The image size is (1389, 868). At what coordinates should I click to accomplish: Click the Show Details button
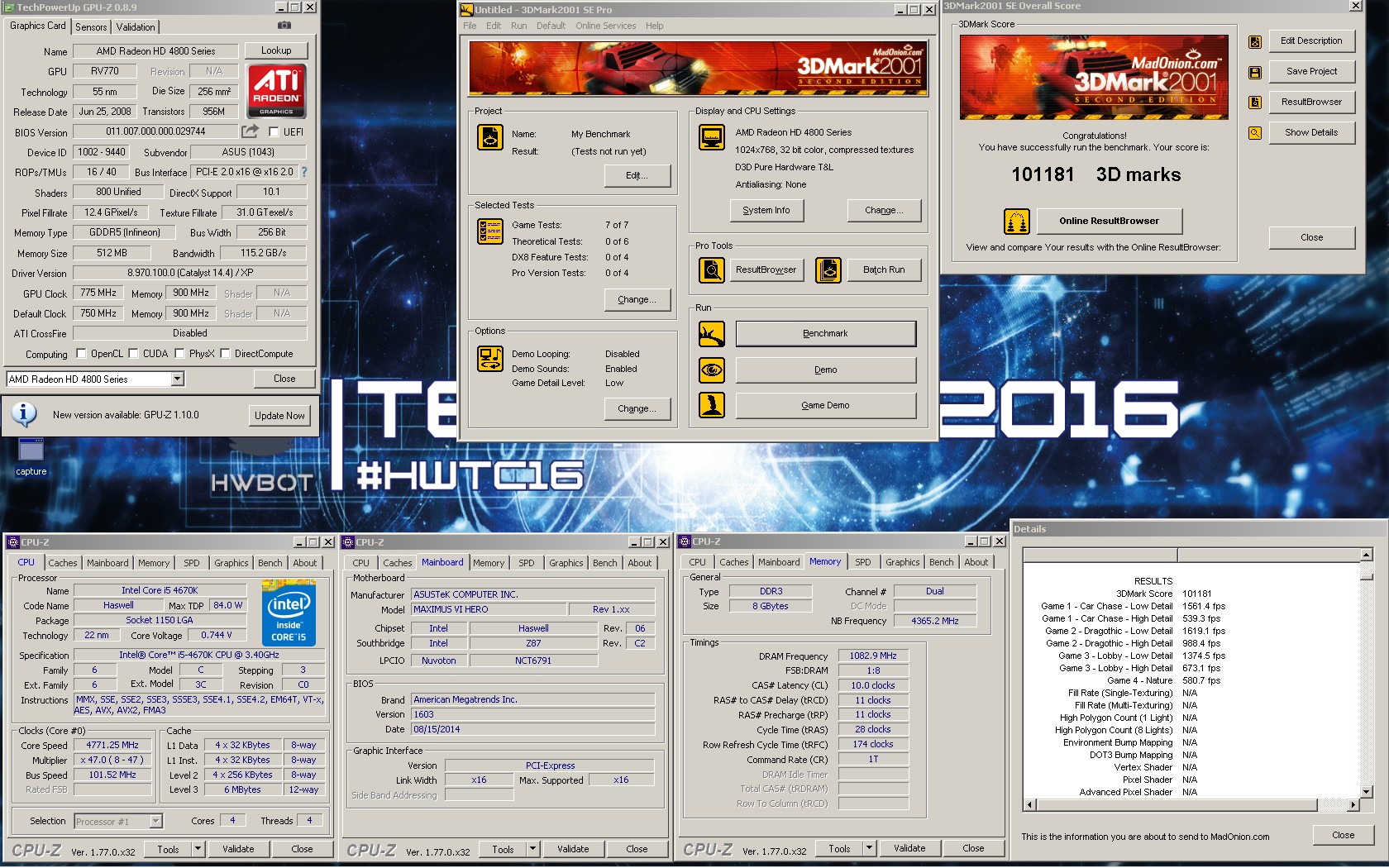pos(1311,132)
